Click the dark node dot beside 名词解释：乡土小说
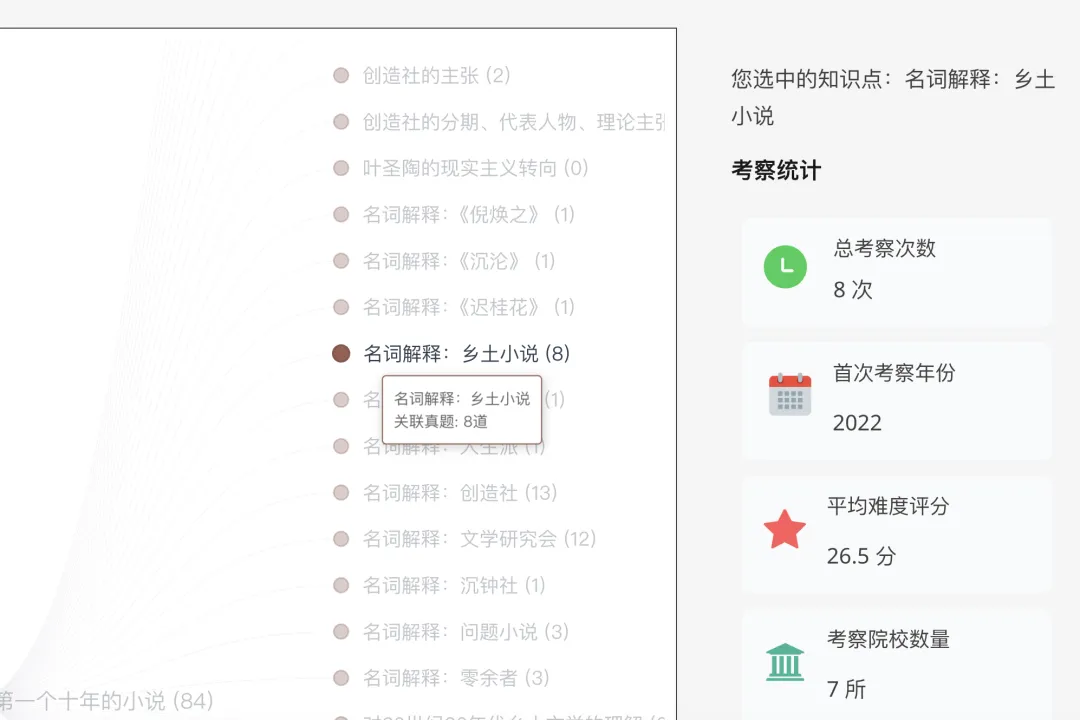 (340, 353)
